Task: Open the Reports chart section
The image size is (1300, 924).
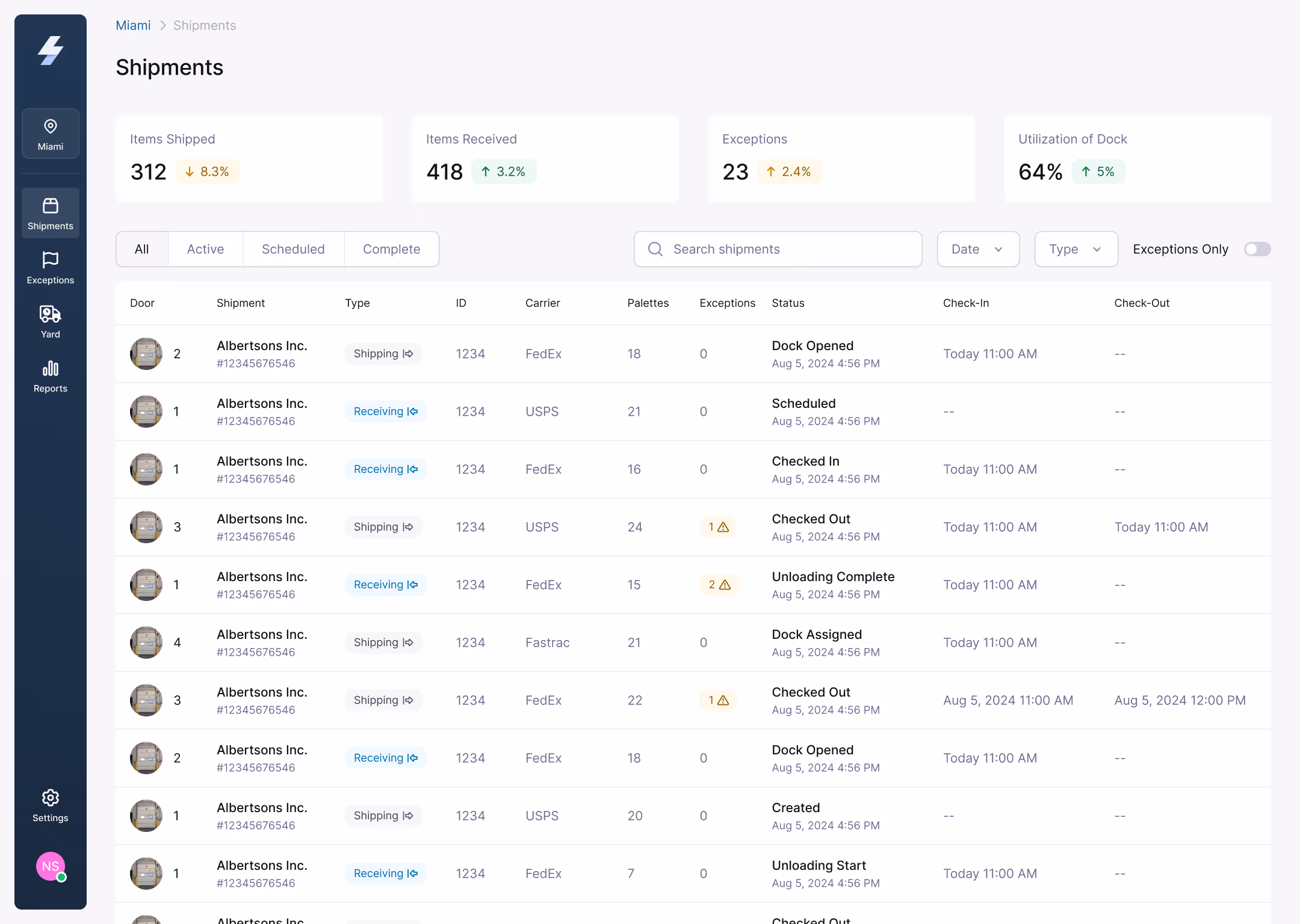Action: tap(51, 376)
